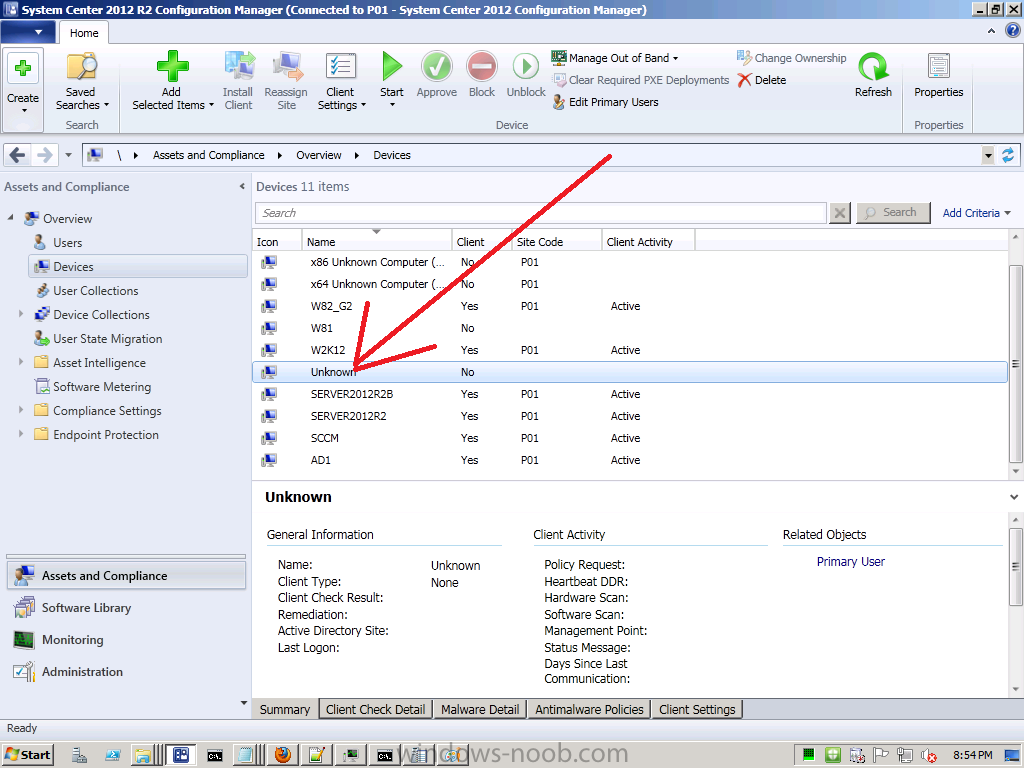Image resolution: width=1024 pixels, height=768 pixels.
Task: Collapse the Overview tree node
Action: click(10, 217)
